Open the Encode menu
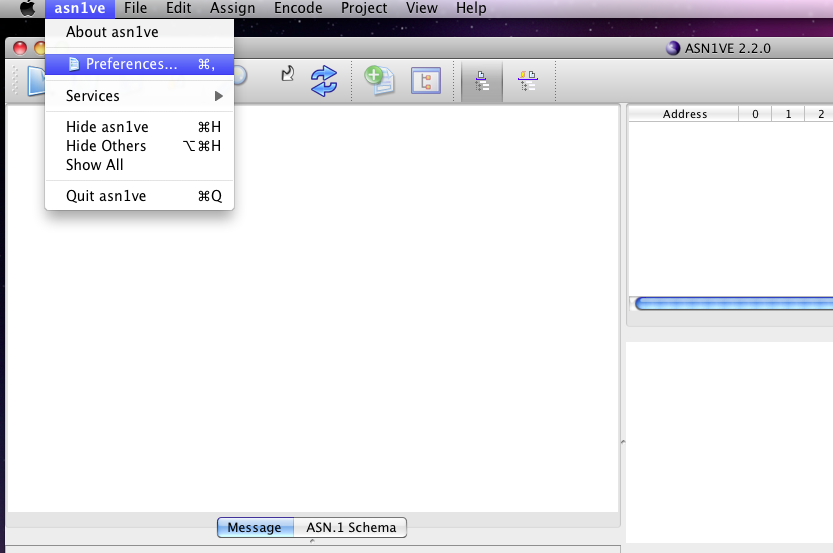 coord(298,8)
